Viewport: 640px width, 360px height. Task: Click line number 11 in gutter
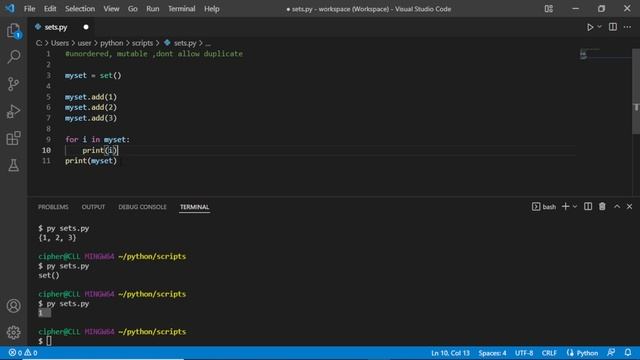pyautogui.click(x=46, y=161)
